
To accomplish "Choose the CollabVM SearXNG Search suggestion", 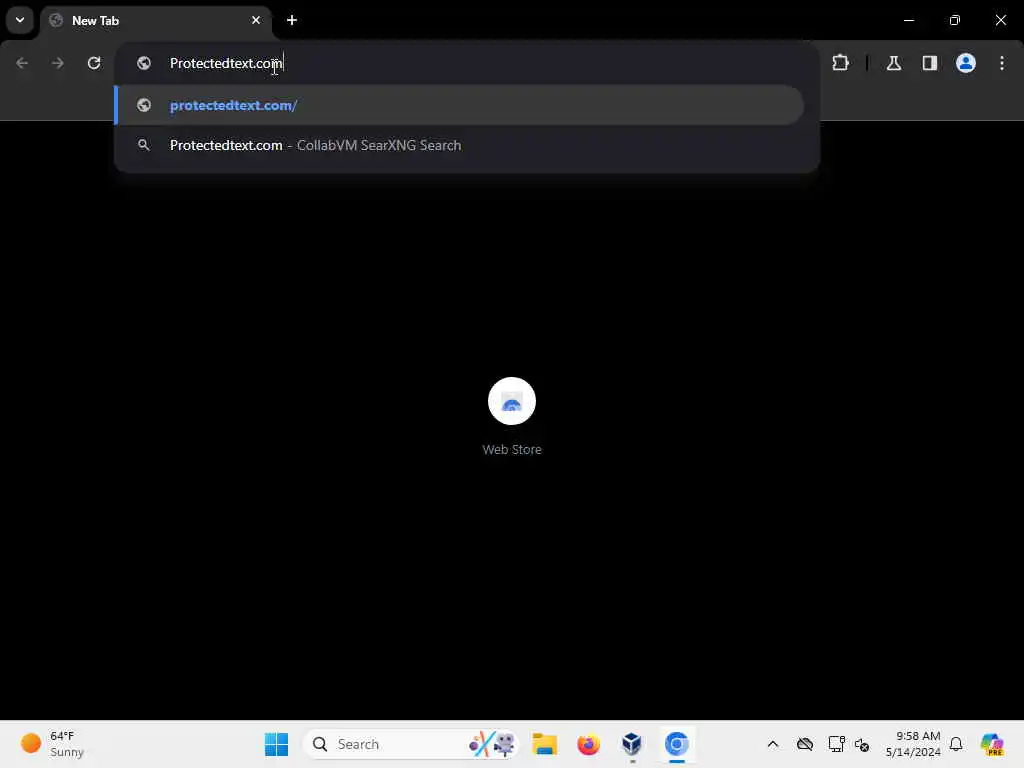I will (x=459, y=145).
